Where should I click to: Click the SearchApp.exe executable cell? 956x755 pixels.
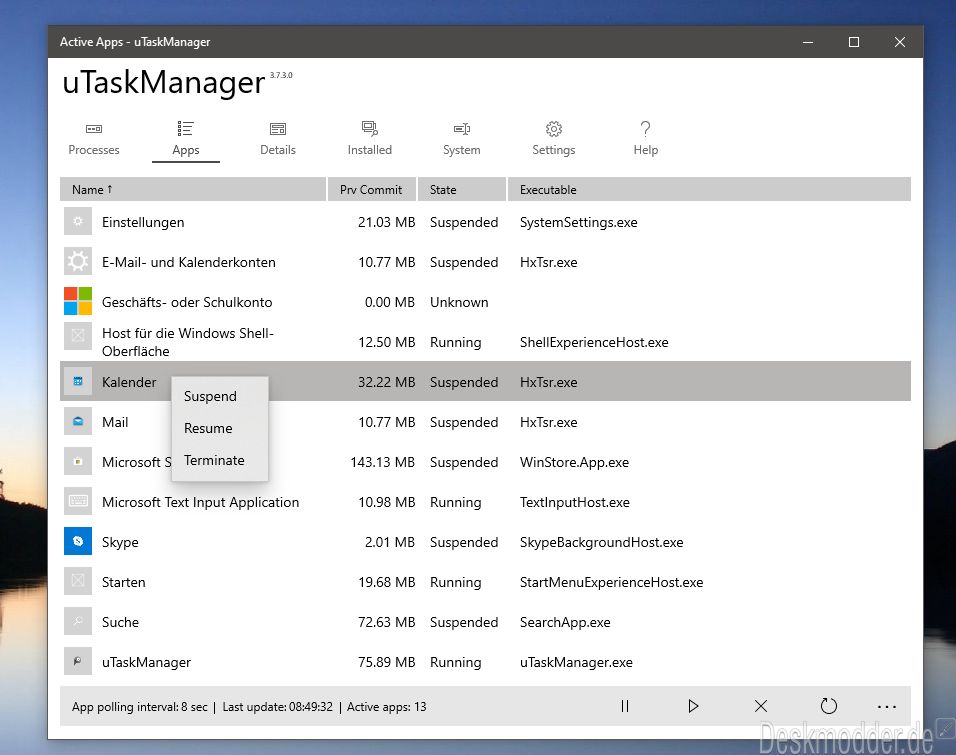click(565, 622)
